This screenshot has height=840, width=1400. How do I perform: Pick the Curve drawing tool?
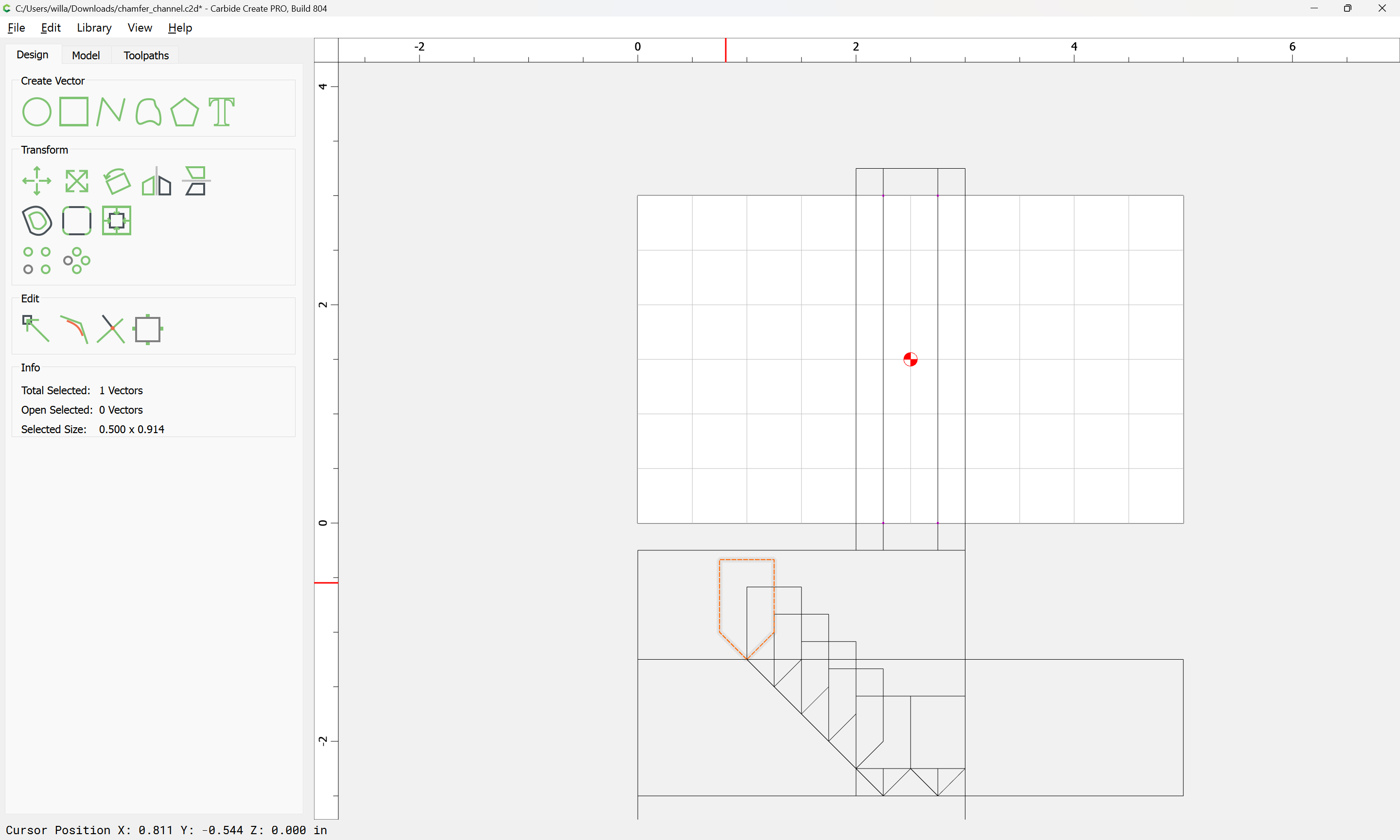(x=148, y=111)
